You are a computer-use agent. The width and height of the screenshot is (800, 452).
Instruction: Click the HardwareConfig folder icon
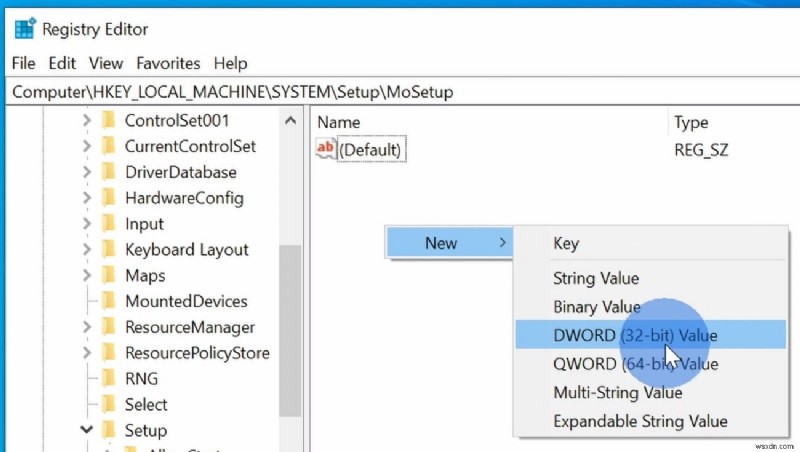pyautogui.click(x=108, y=198)
